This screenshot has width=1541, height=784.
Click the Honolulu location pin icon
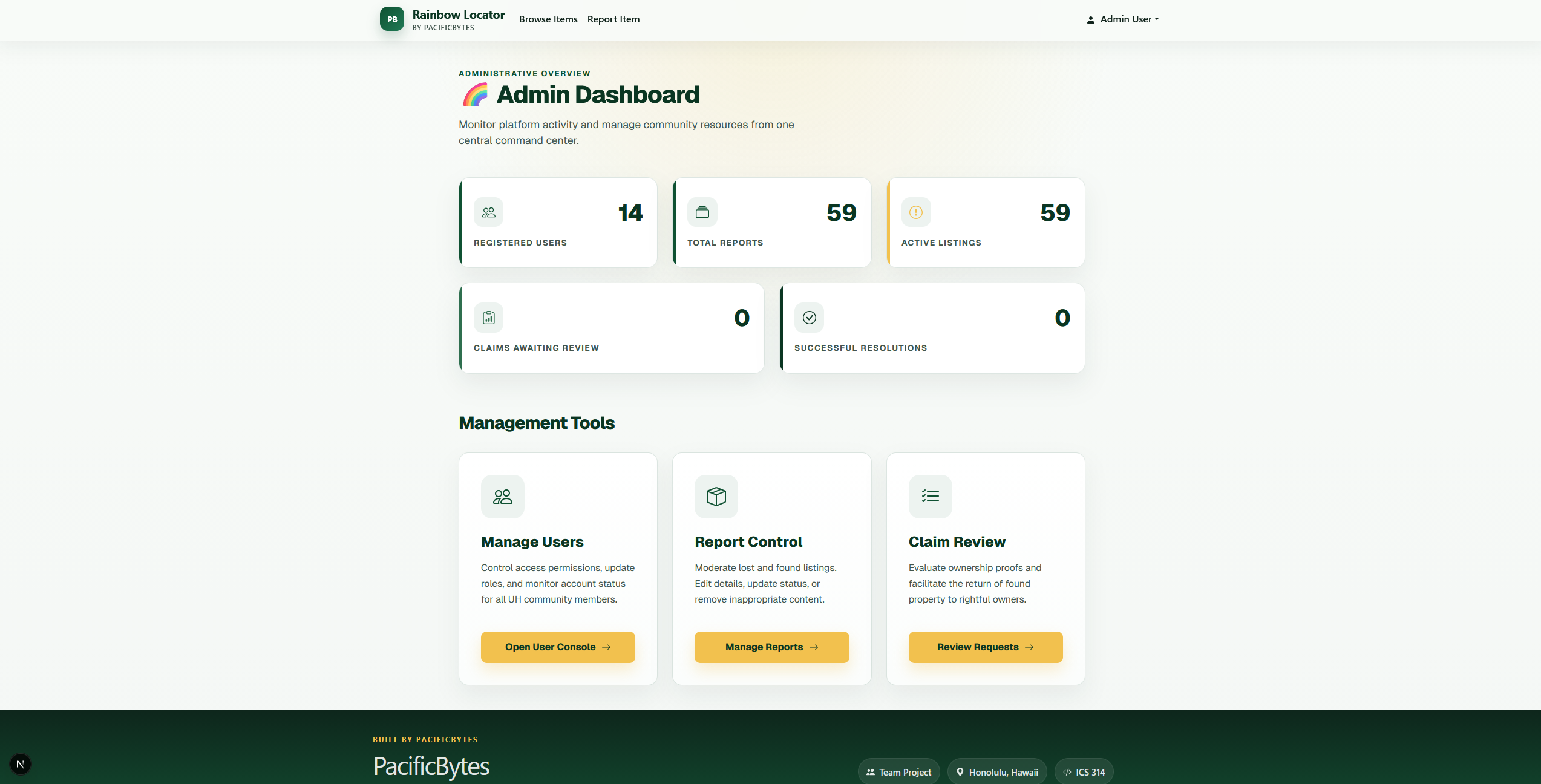960,773
